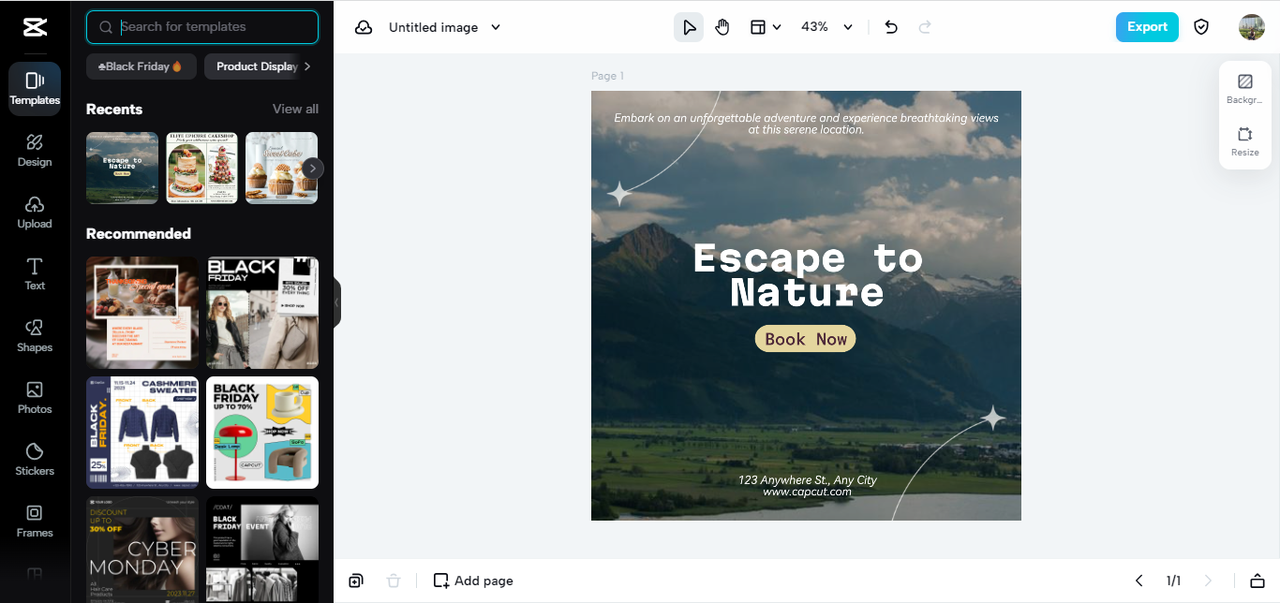This screenshot has width=1280, height=603.
Task: Go to next page arrow
Action: pyautogui.click(x=1208, y=581)
